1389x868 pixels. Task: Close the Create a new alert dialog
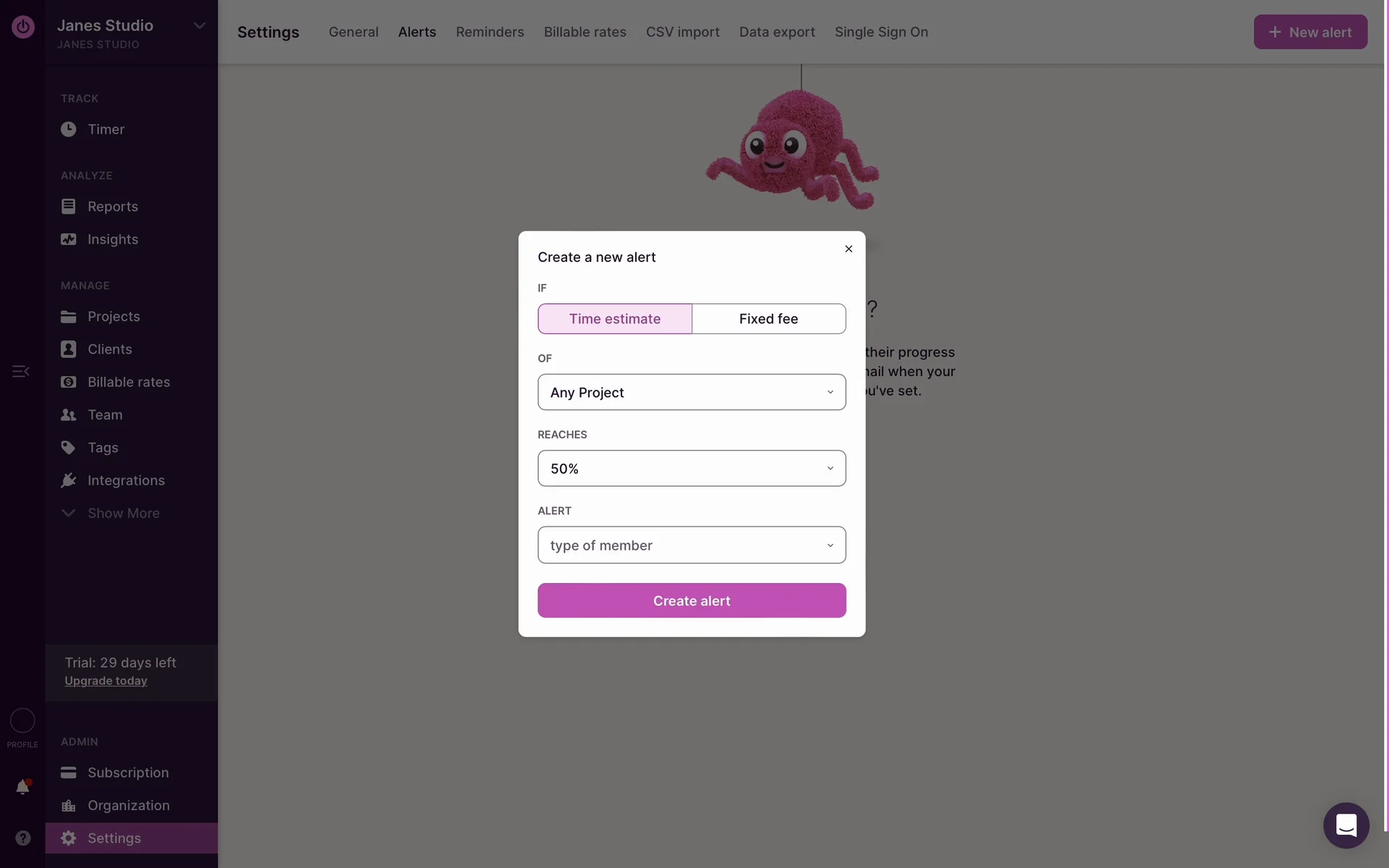tap(849, 249)
